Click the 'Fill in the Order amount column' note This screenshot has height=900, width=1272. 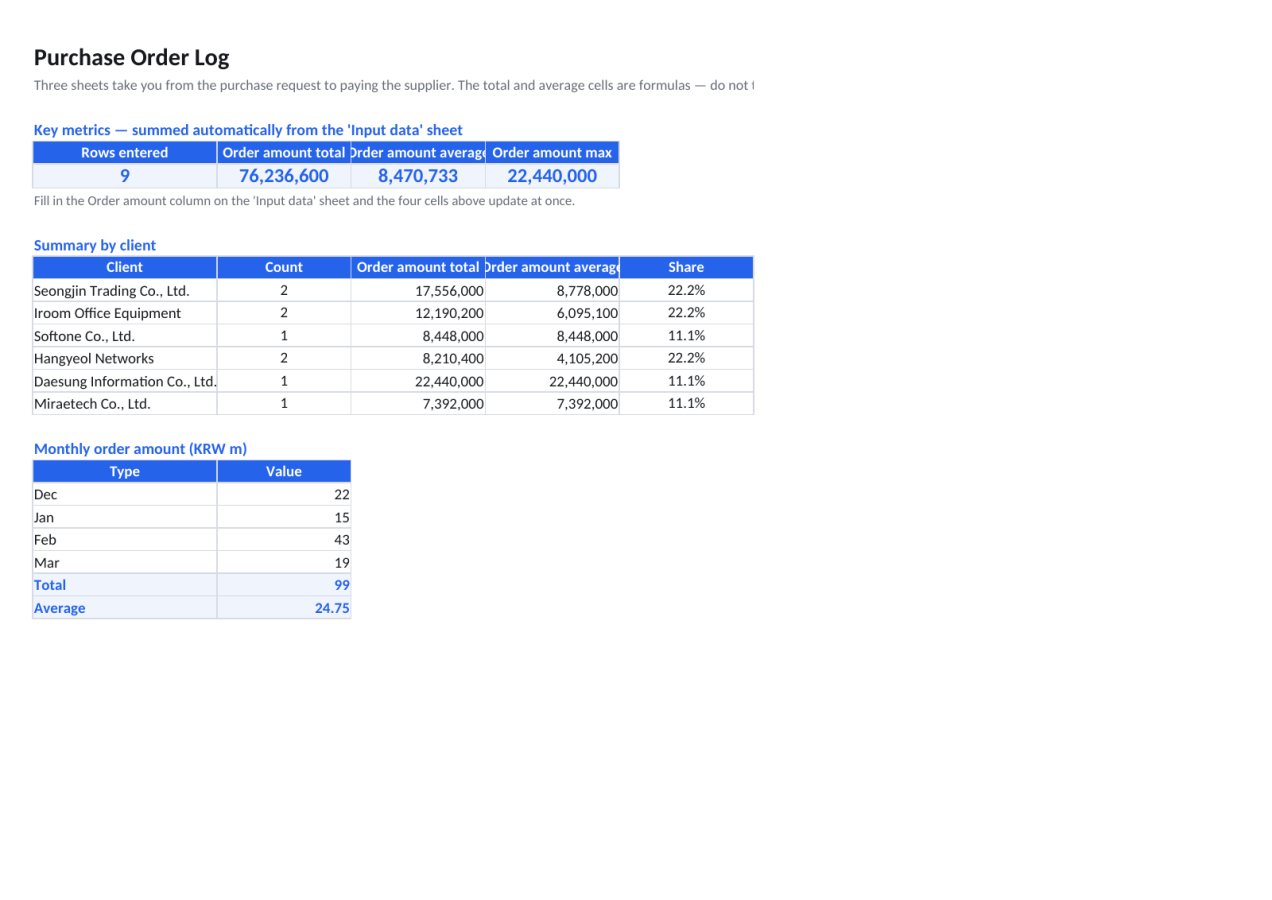pos(304,201)
